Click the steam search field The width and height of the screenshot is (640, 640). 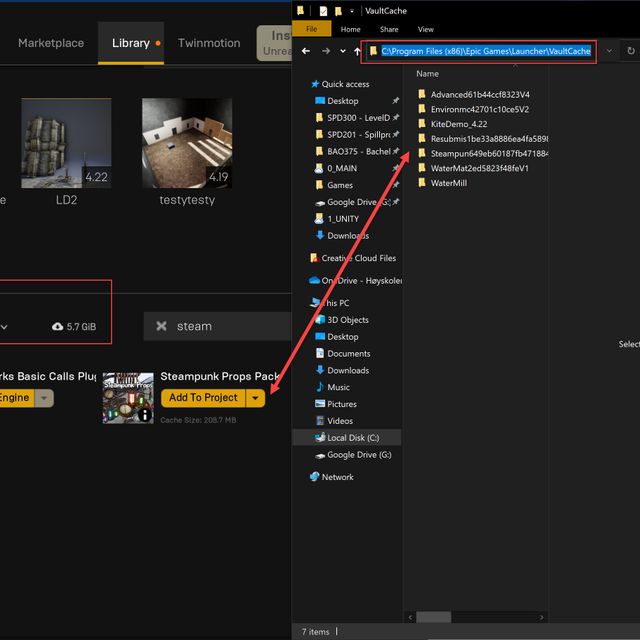coord(218,326)
